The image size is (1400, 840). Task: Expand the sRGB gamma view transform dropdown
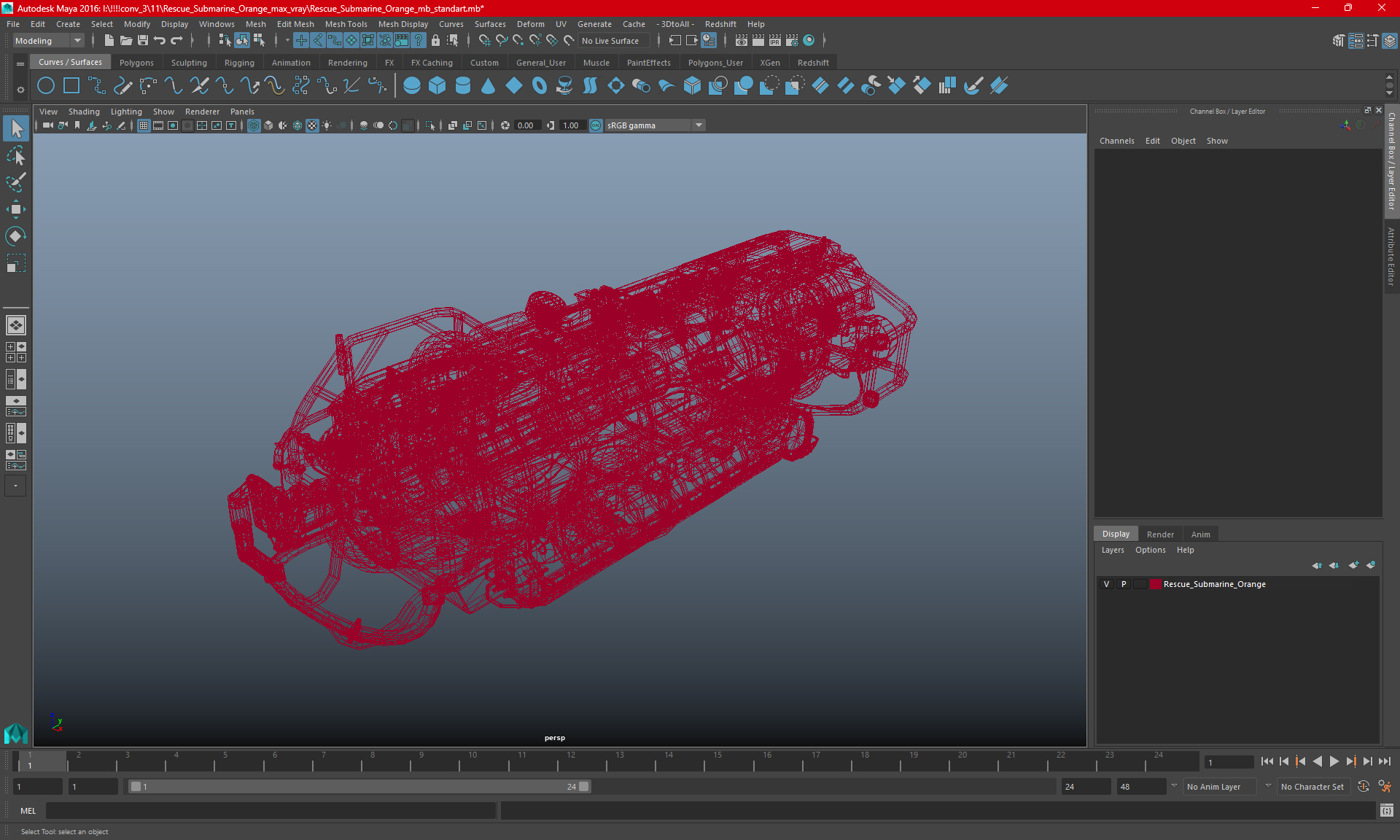(x=699, y=125)
